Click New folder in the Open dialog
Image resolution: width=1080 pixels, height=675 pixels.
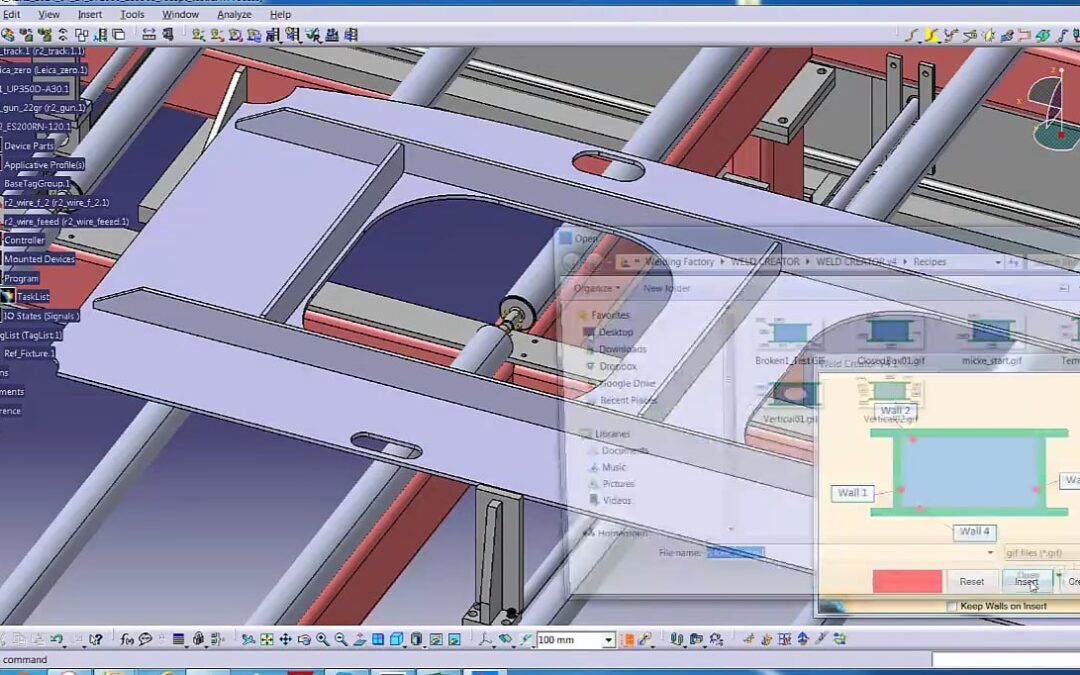pos(666,288)
